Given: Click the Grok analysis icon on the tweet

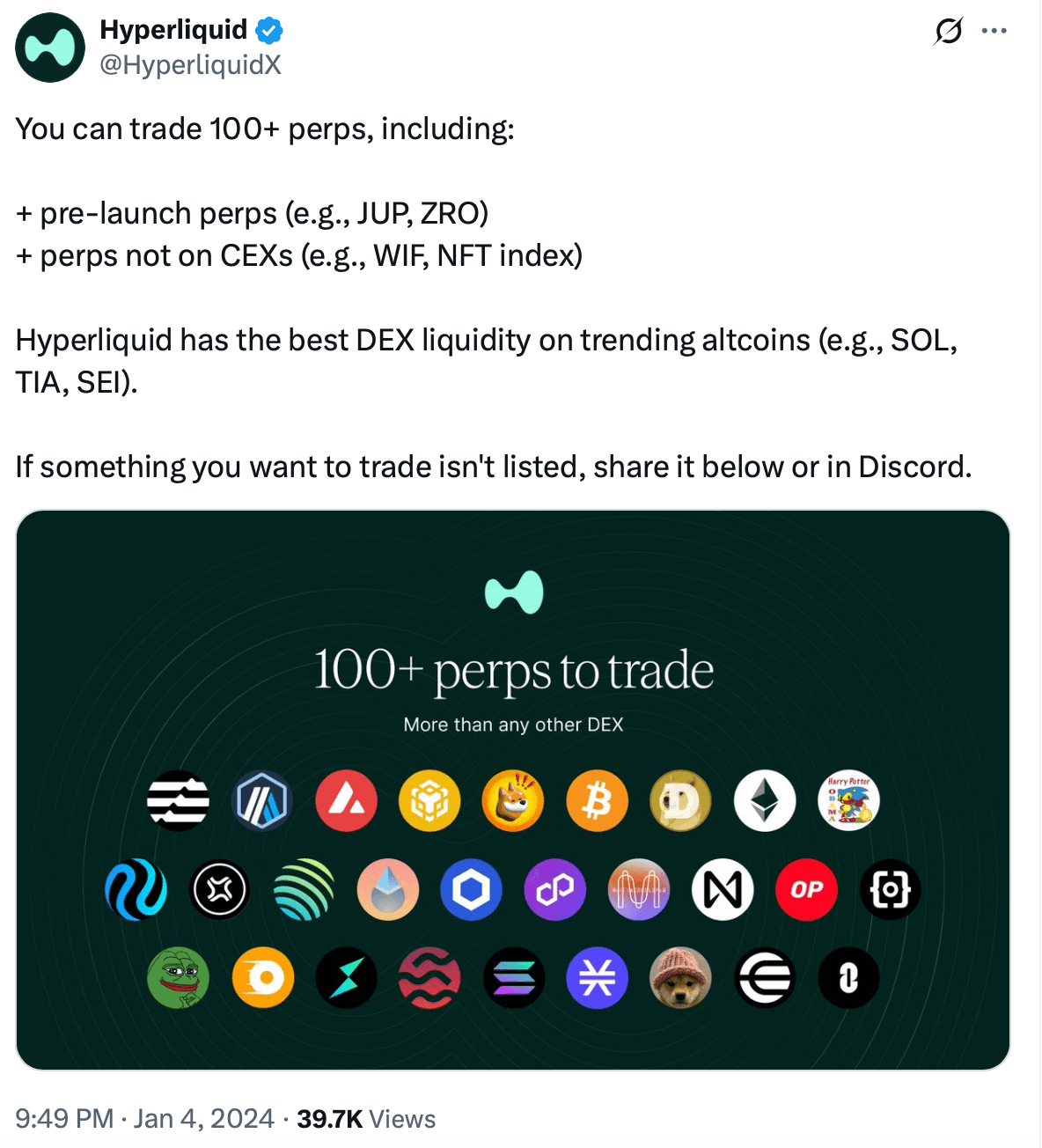Looking at the screenshot, I should click(x=946, y=29).
